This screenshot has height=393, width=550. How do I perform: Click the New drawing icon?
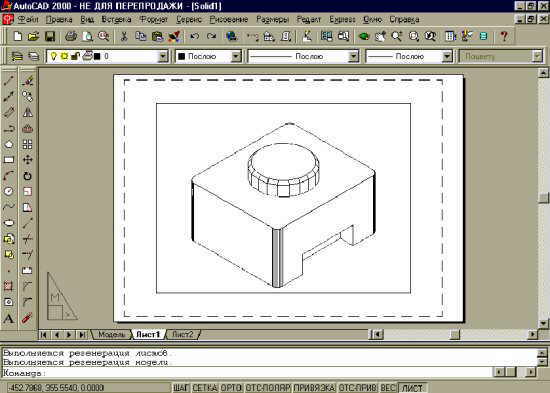tap(18, 36)
